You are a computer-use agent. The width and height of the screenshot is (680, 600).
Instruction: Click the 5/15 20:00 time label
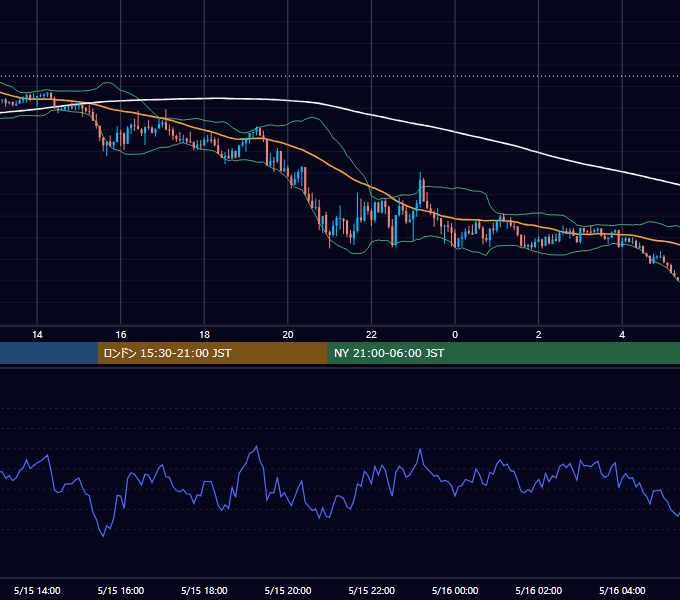[x=288, y=590]
